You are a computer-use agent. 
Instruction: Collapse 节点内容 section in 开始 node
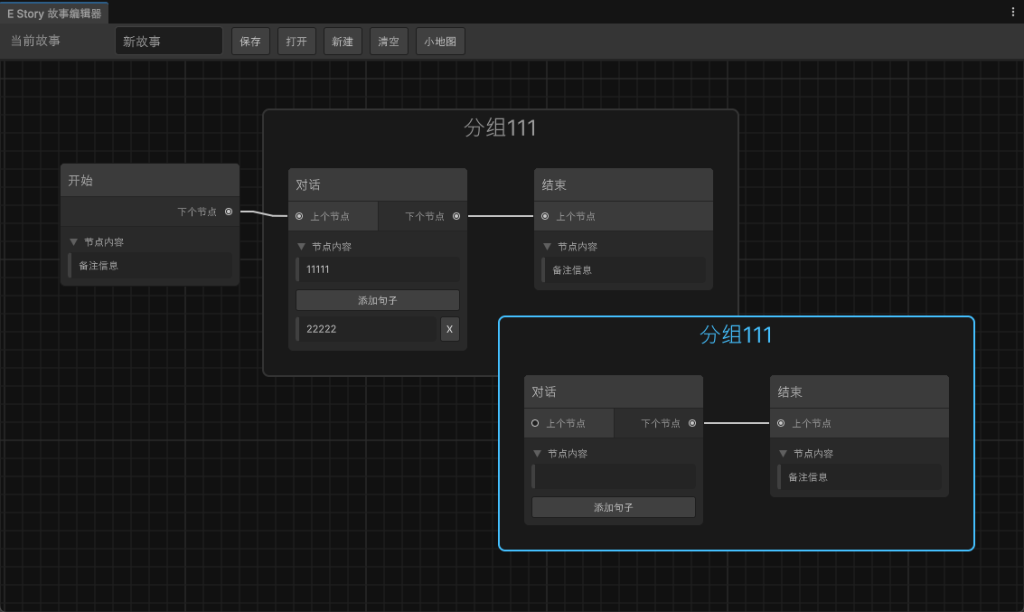(74, 242)
